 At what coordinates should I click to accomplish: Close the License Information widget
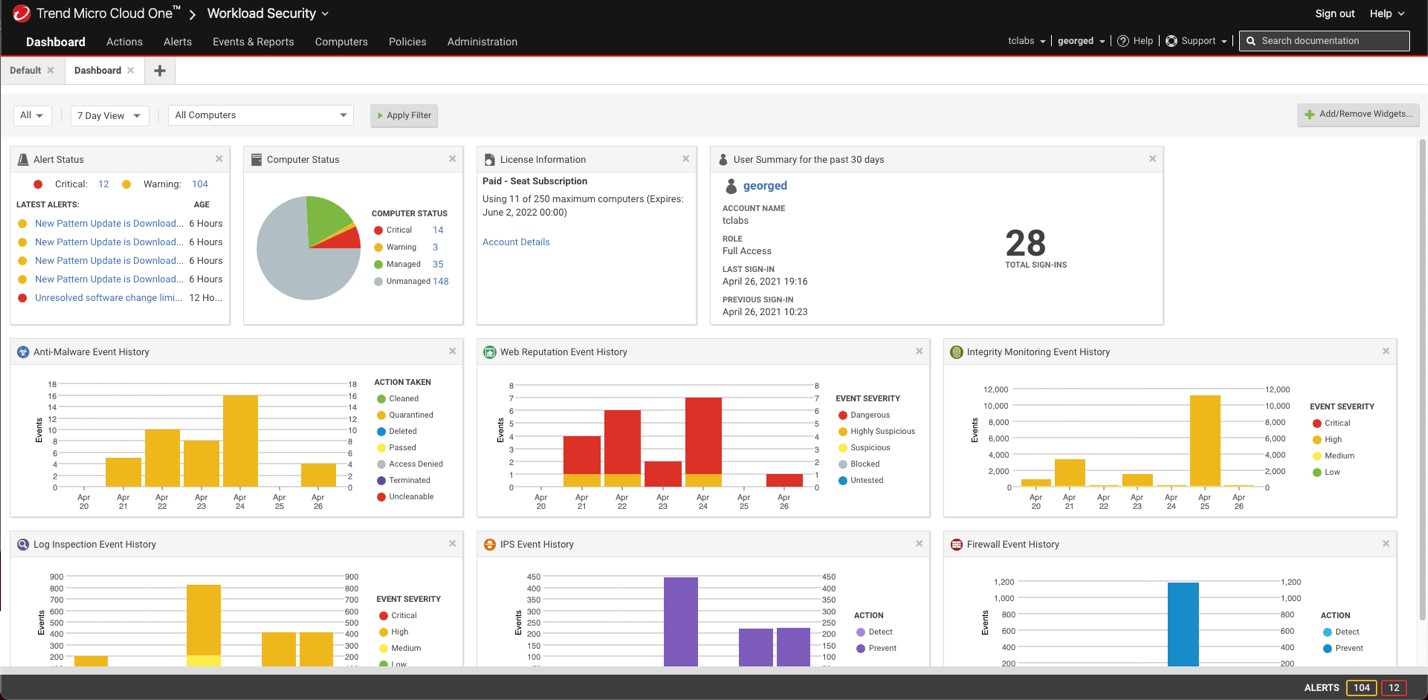point(686,159)
